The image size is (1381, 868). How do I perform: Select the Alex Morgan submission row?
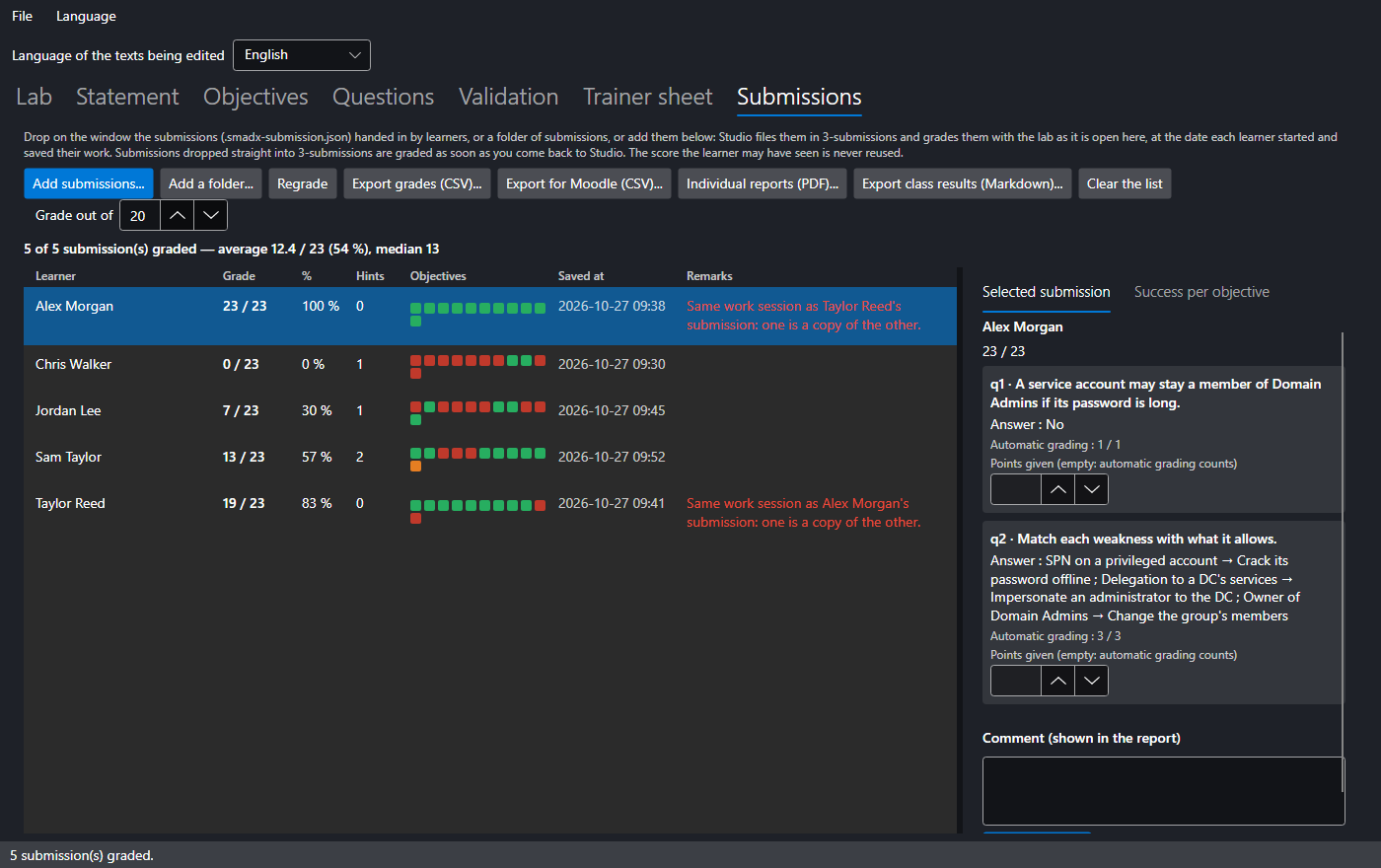point(490,316)
